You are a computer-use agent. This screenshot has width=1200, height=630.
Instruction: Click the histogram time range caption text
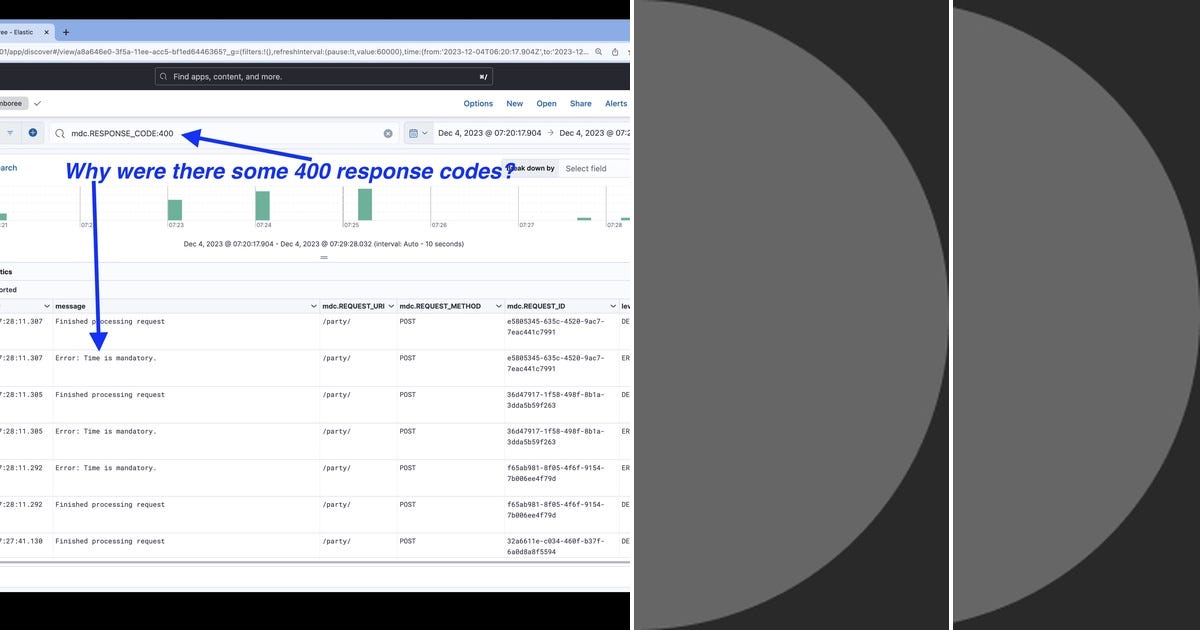(x=323, y=244)
